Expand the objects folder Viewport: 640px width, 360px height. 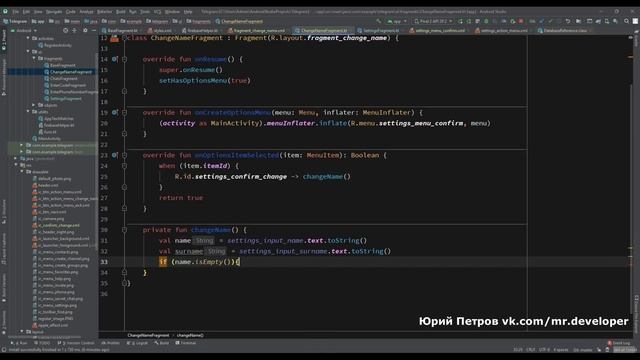click(34, 105)
